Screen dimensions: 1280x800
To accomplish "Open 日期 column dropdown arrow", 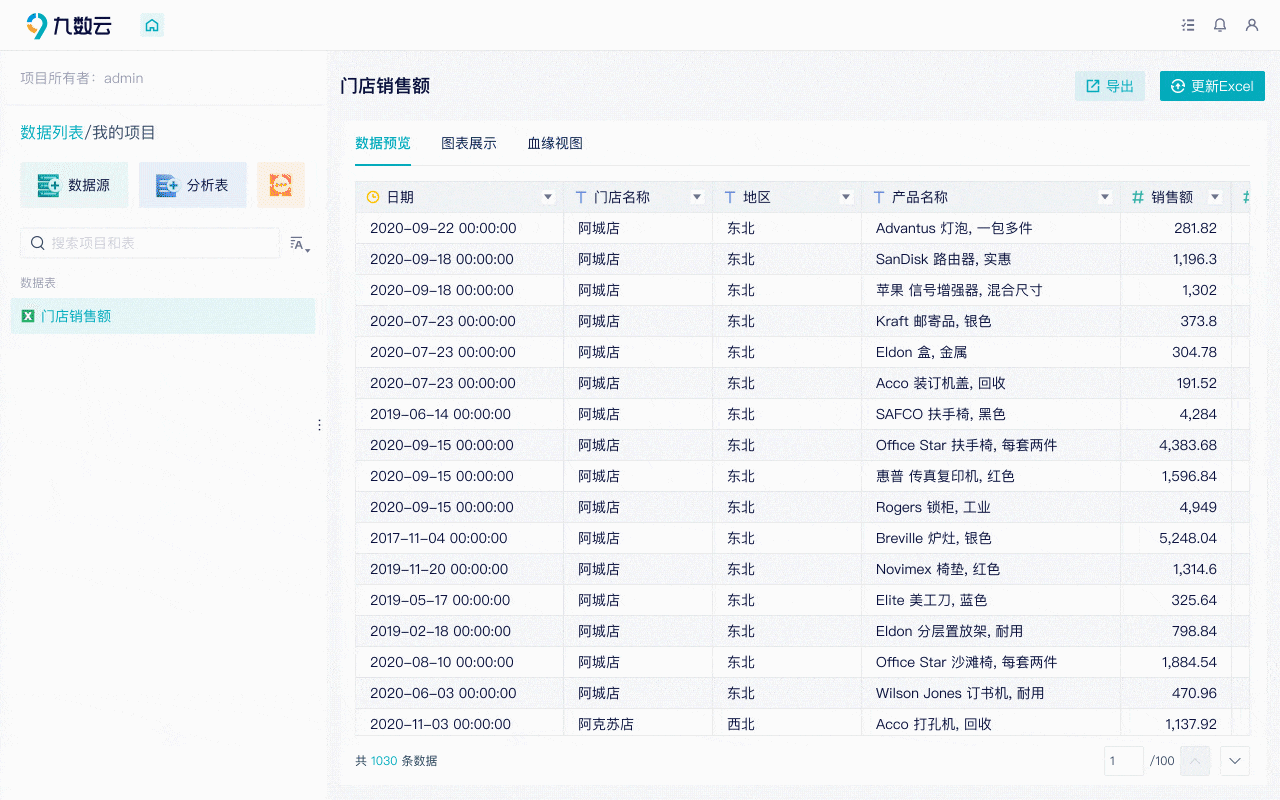I will pos(548,197).
